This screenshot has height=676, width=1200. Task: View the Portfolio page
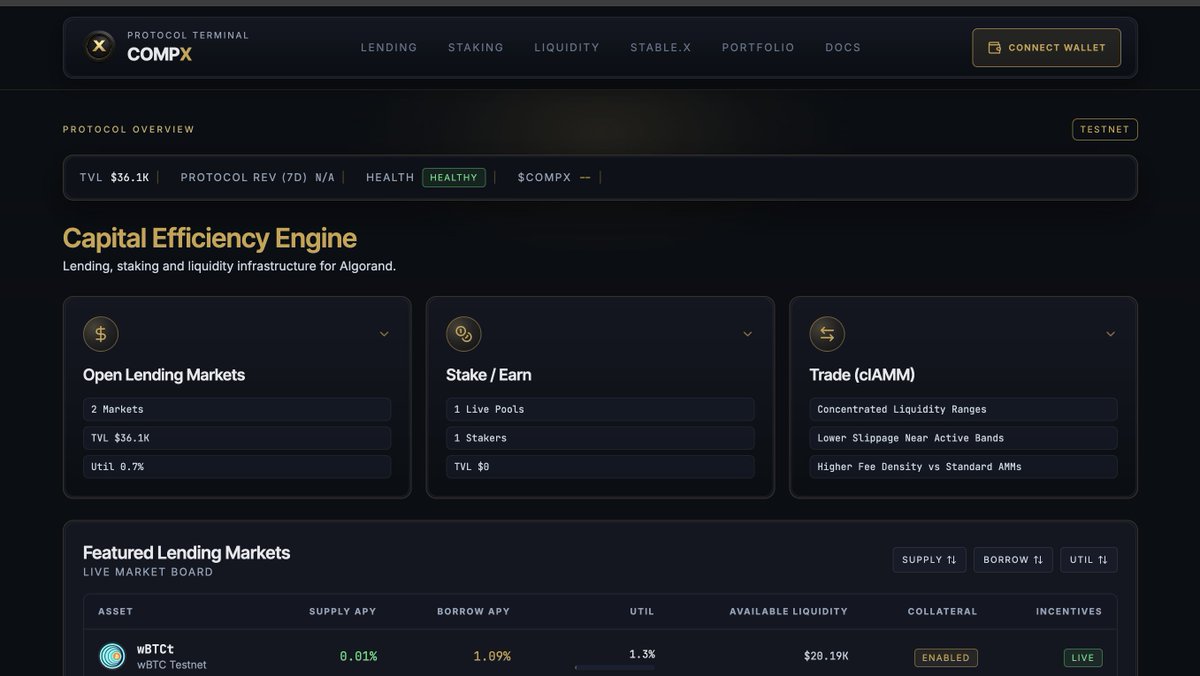(x=758, y=47)
